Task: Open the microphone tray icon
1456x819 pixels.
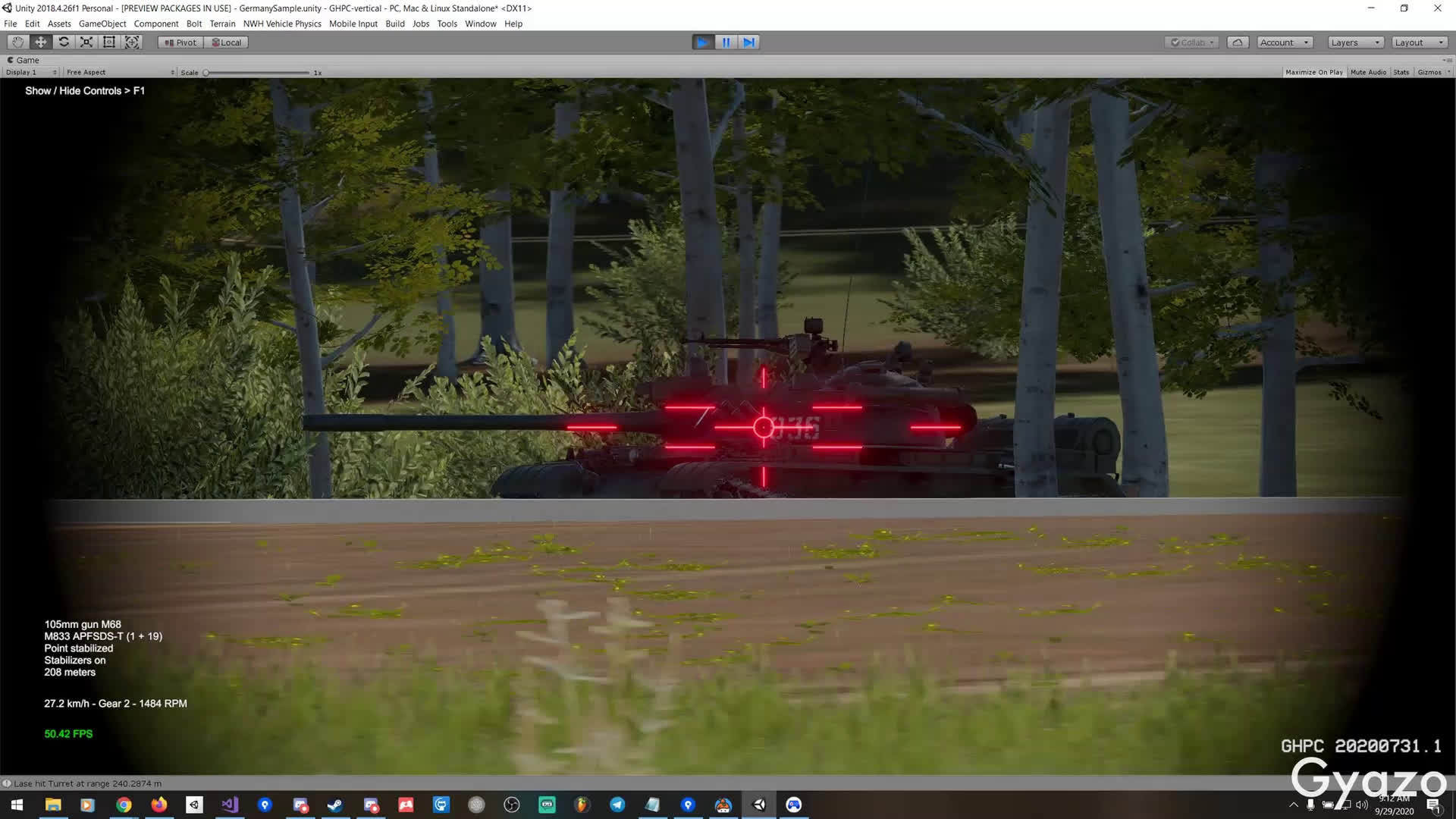Action: click(1310, 805)
